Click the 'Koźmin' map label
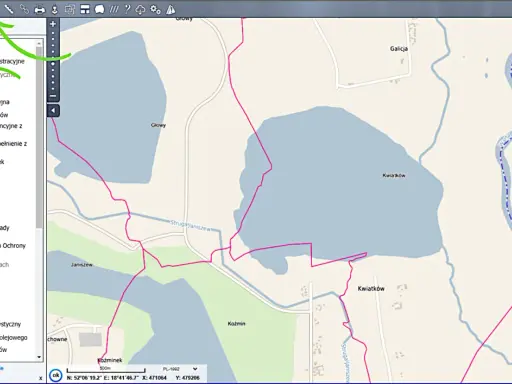The width and height of the screenshot is (512, 384). pyautogui.click(x=237, y=324)
